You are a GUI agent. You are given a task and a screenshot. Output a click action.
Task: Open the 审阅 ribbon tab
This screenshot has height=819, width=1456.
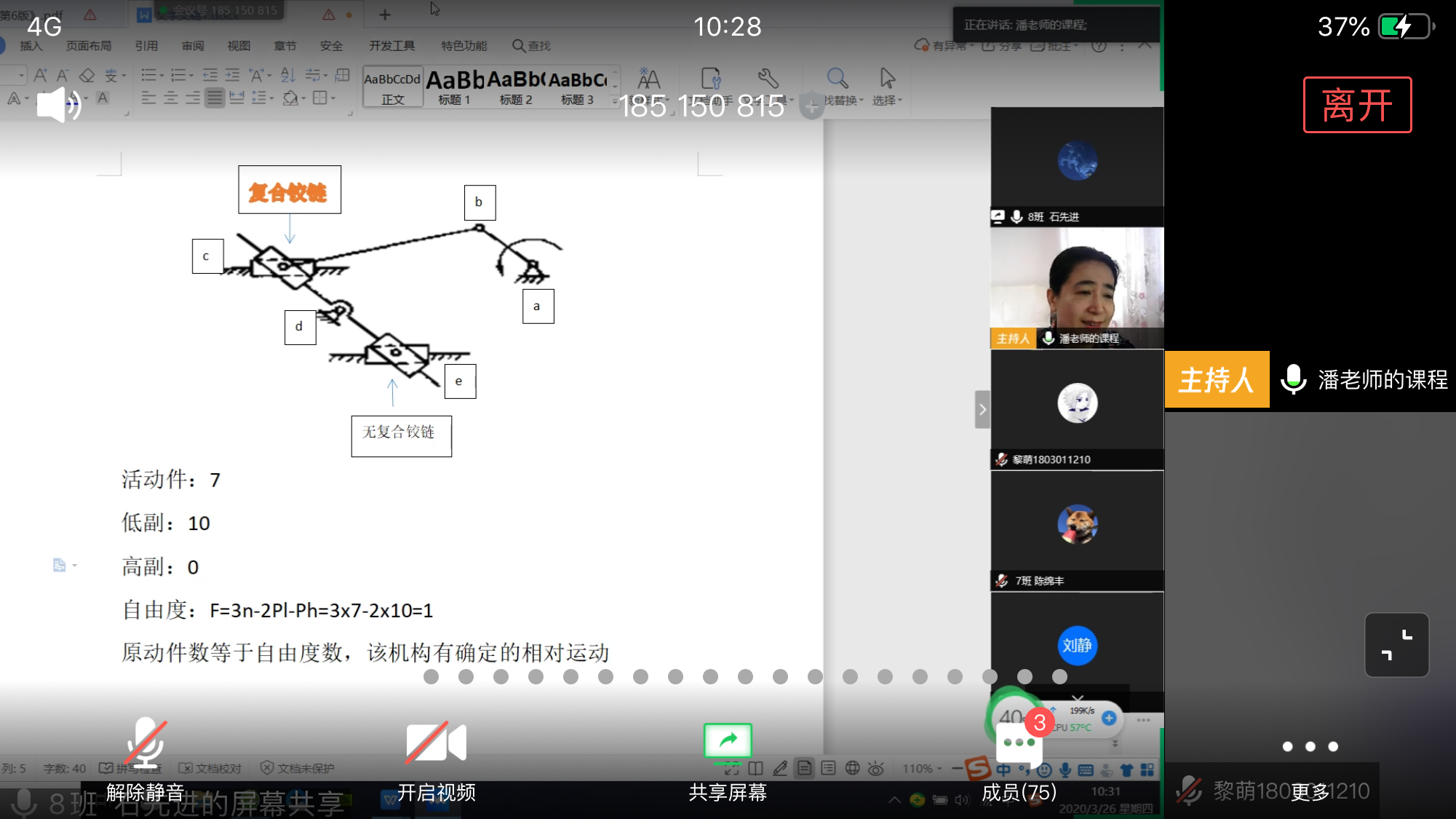[193, 46]
